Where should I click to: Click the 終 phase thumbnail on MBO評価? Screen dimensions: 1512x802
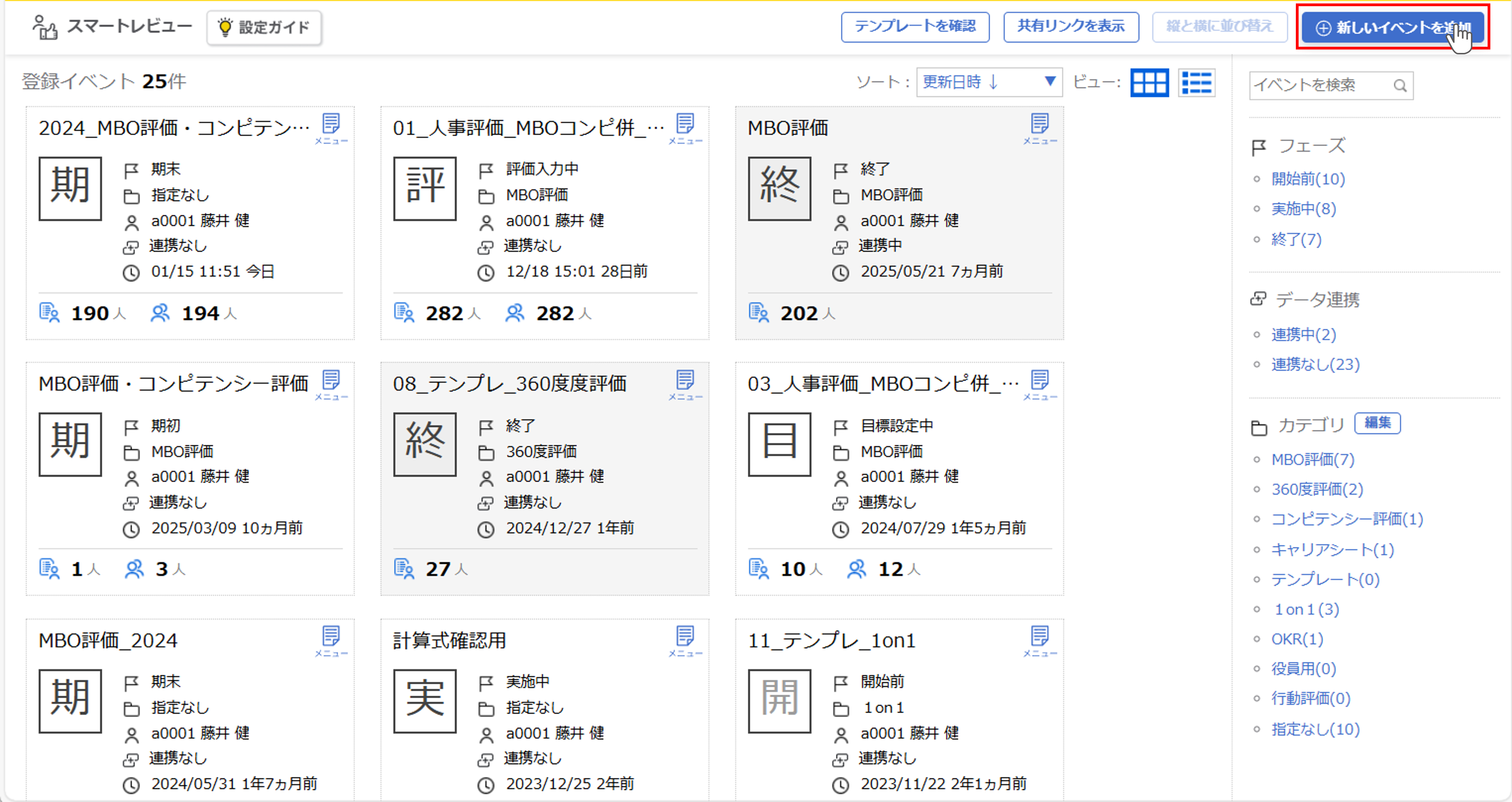point(779,188)
